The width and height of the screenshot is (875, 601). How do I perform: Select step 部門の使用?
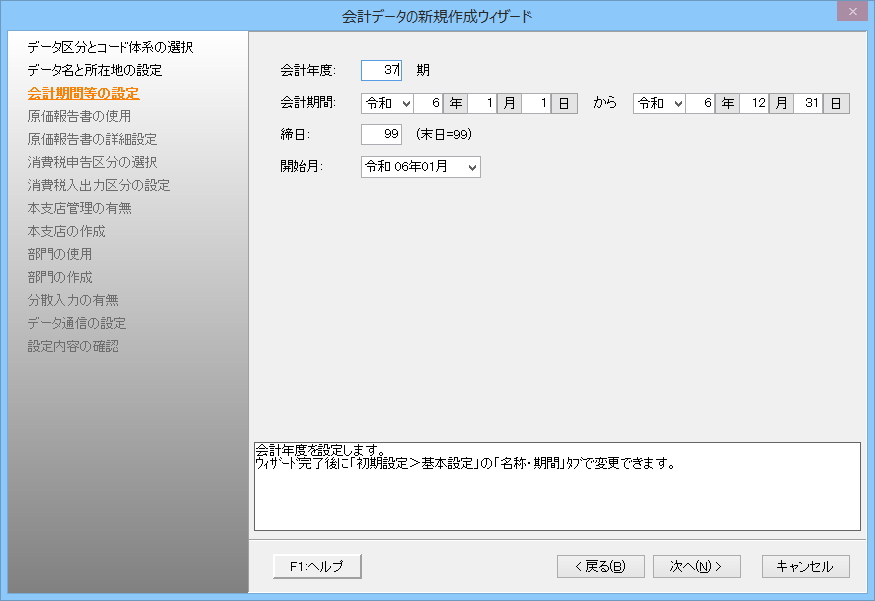[60, 254]
